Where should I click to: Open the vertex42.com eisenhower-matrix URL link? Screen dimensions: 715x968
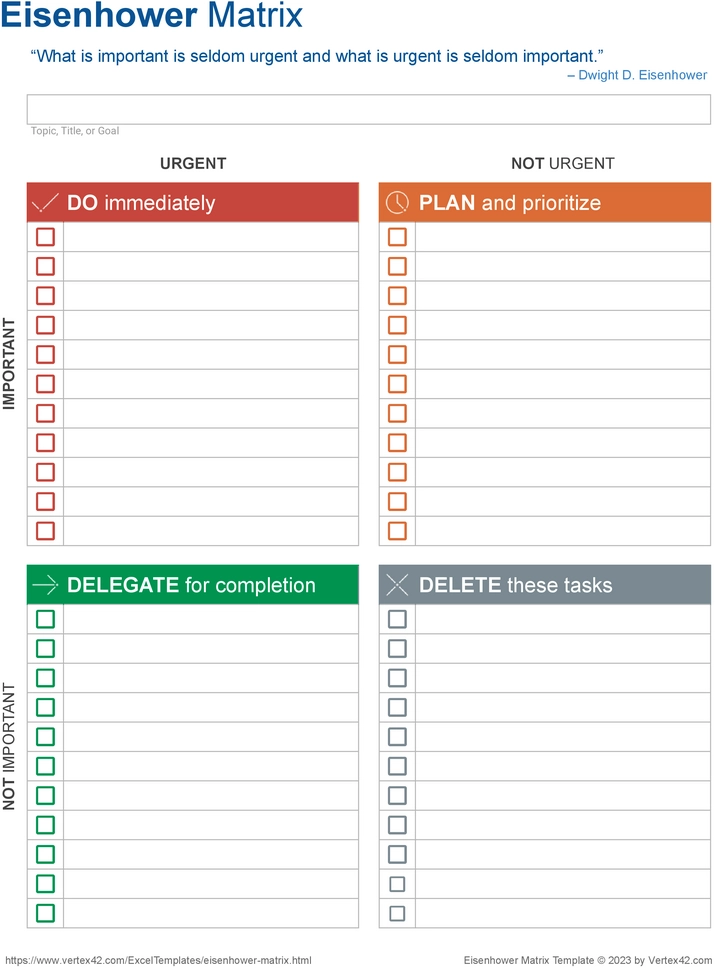coord(158,960)
